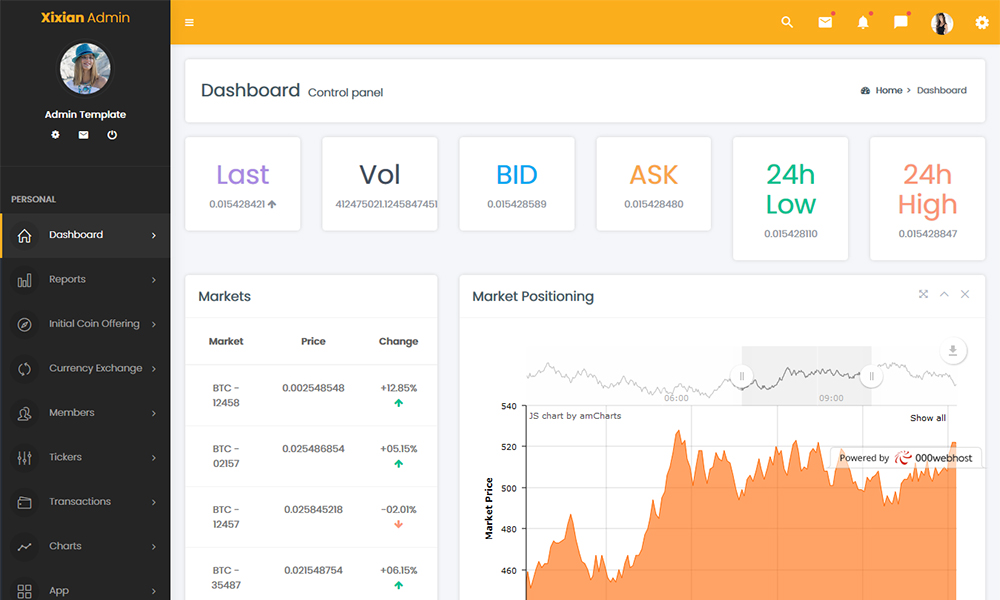
Task: Click the left chart range slider handle
Action: (x=742, y=377)
